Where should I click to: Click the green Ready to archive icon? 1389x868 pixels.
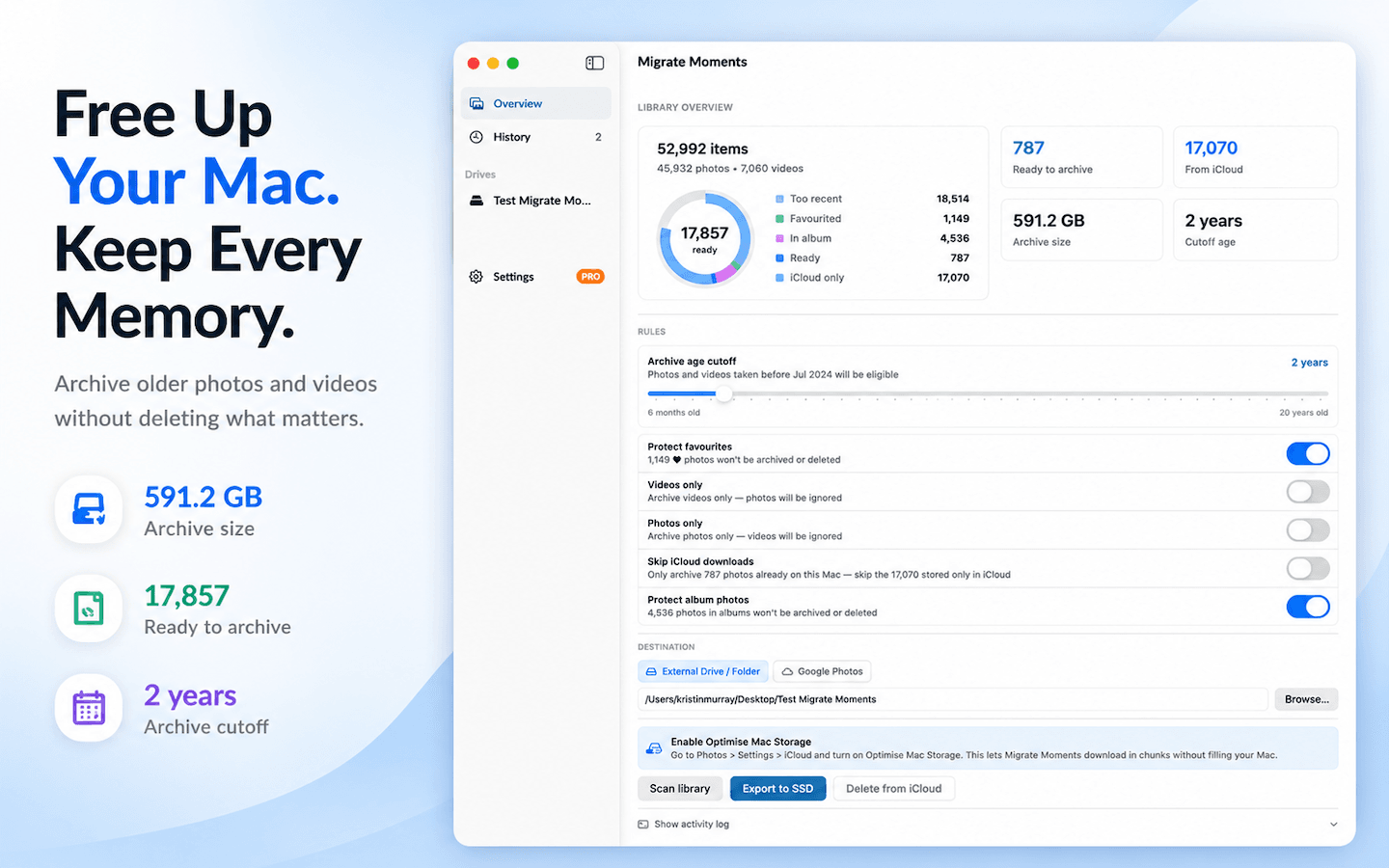[89, 609]
